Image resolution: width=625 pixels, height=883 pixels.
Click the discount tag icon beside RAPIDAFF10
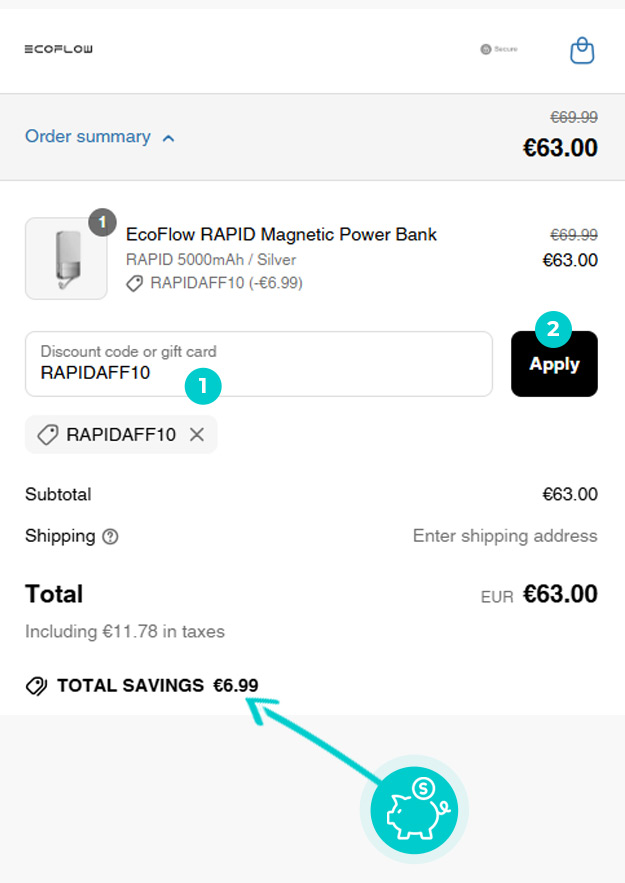pos(133,283)
